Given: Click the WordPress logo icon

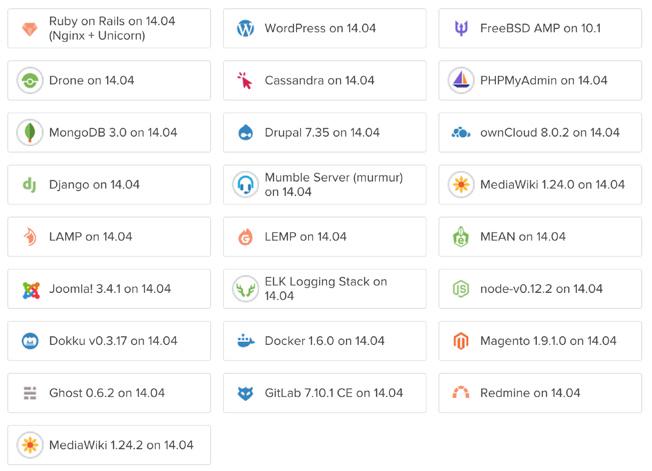Looking at the screenshot, I should click(x=245, y=29).
